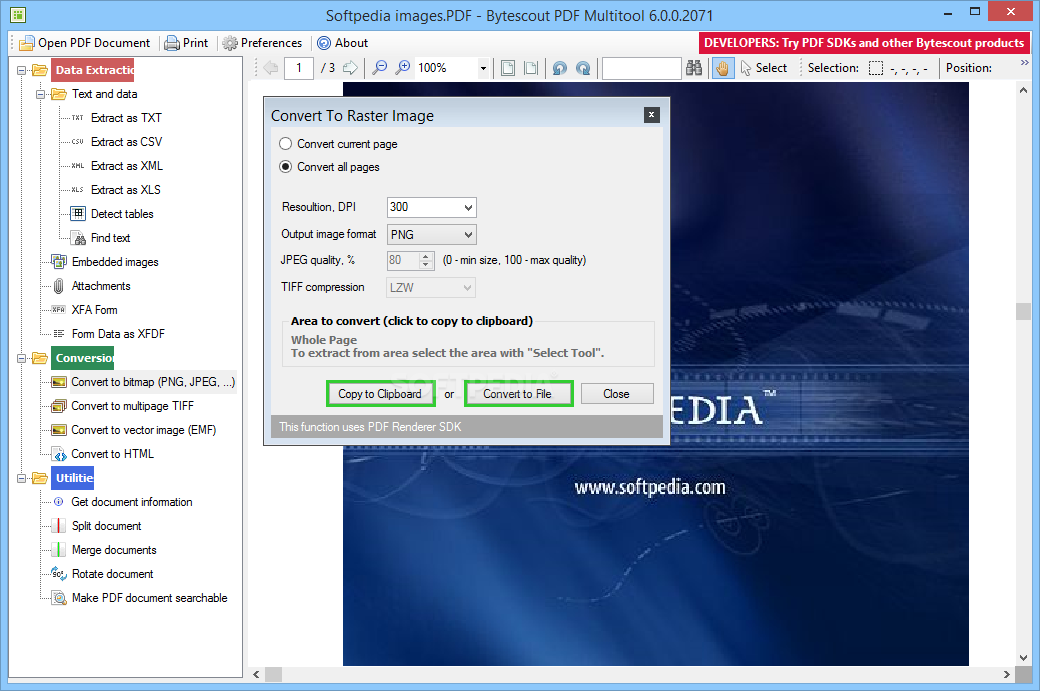Select Convert to multipage TIFF
1040x691 pixels.
(132, 406)
